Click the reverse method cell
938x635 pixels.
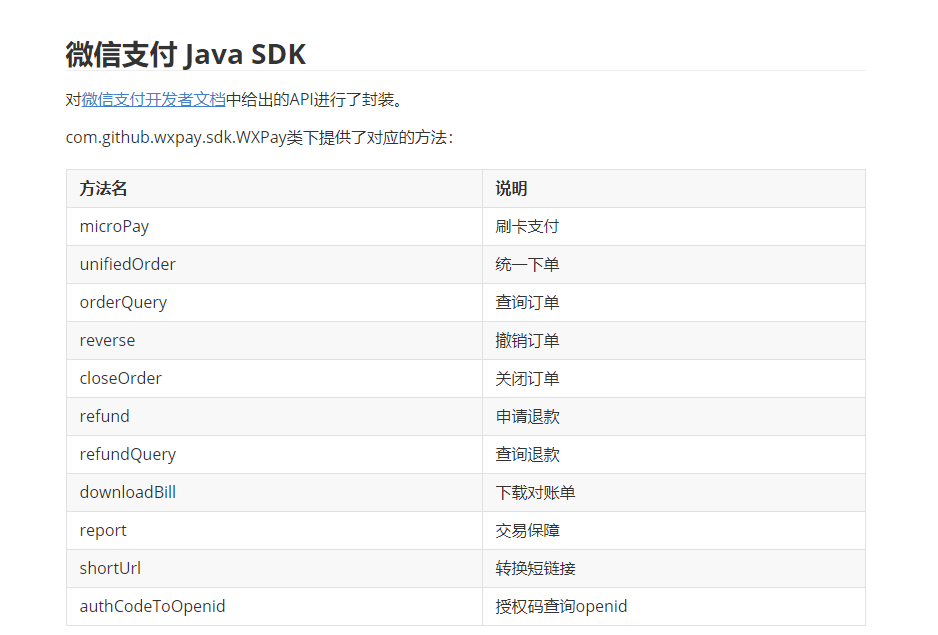pyautogui.click(x=275, y=341)
